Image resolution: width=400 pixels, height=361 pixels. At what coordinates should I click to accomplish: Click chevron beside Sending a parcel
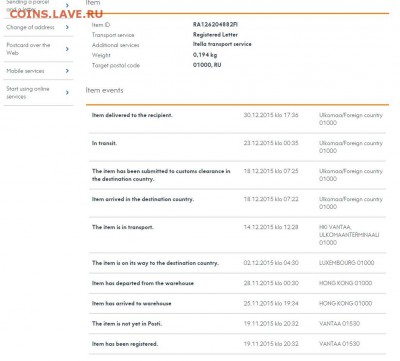pyautogui.click(x=67, y=5)
